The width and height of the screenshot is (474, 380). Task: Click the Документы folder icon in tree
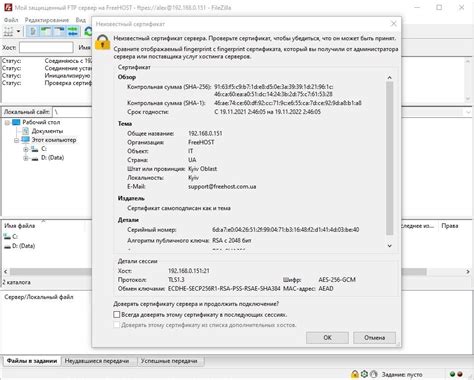point(25,131)
